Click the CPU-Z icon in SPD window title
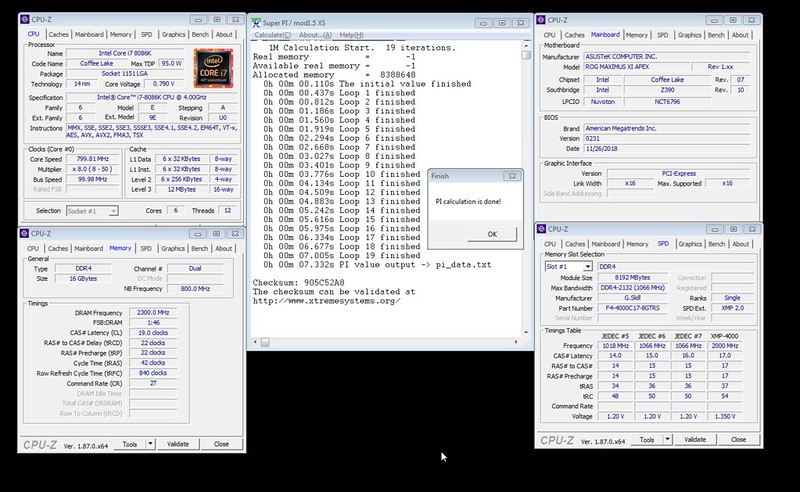800x492 pixels. point(541,229)
